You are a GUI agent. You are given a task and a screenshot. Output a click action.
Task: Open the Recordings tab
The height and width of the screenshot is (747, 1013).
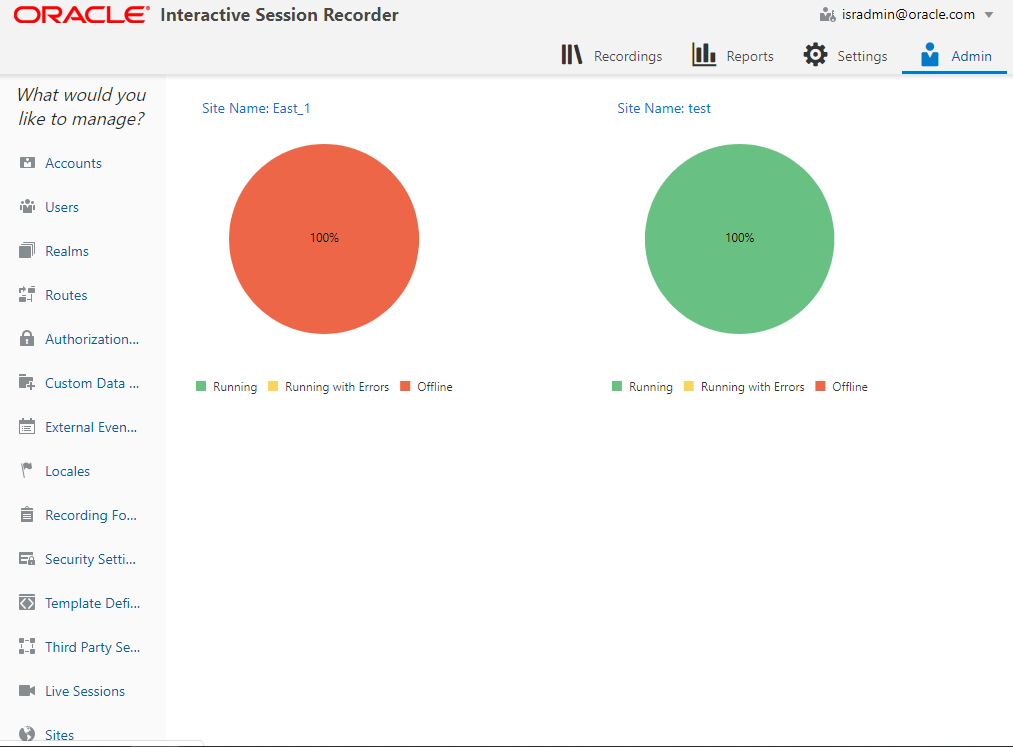pos(612,56)
